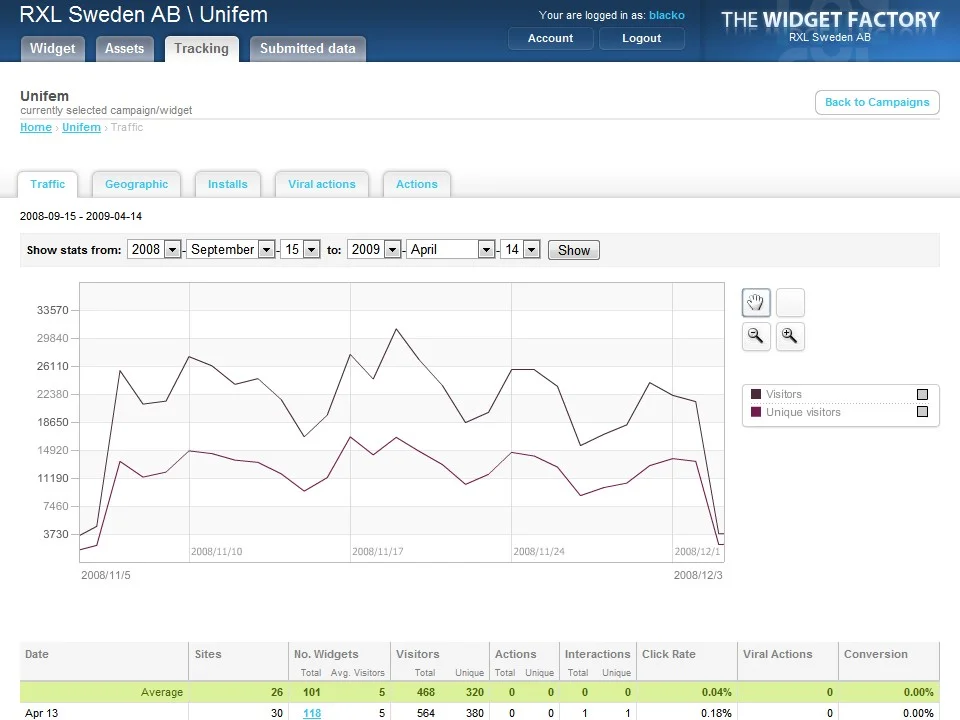Open the start day 15 dropdown
The height and width of the screenshot is (720, 960).
(x=300, y=249)
